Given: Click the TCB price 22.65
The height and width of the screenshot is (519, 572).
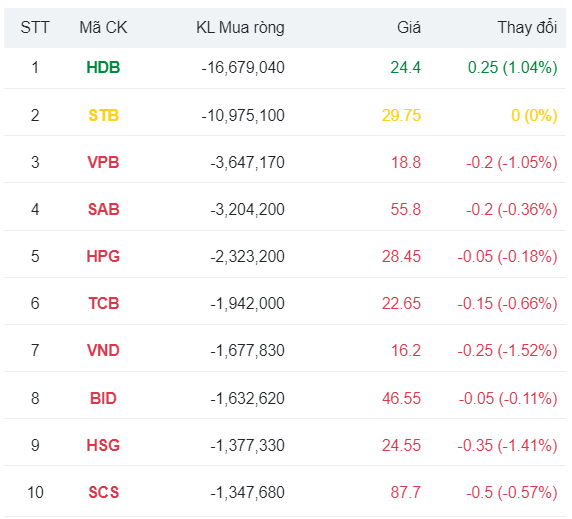Looking at the screenshot, I should pos(401,303).
